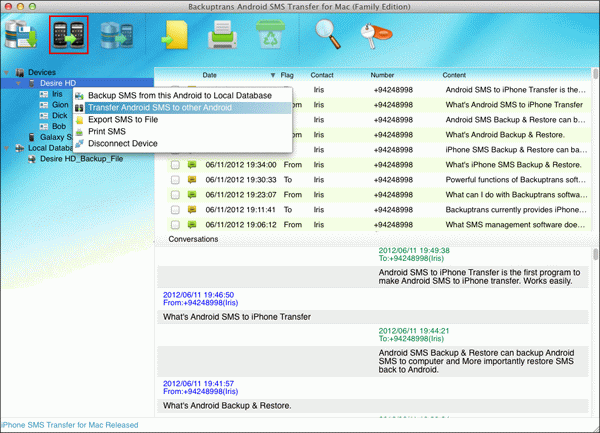The width and height of the screenshot is (600, 433).
Task: Click timestamp 2012/06/11 19:46:50 in conversation
Action: pyautogui.click(x=199, y=295)
